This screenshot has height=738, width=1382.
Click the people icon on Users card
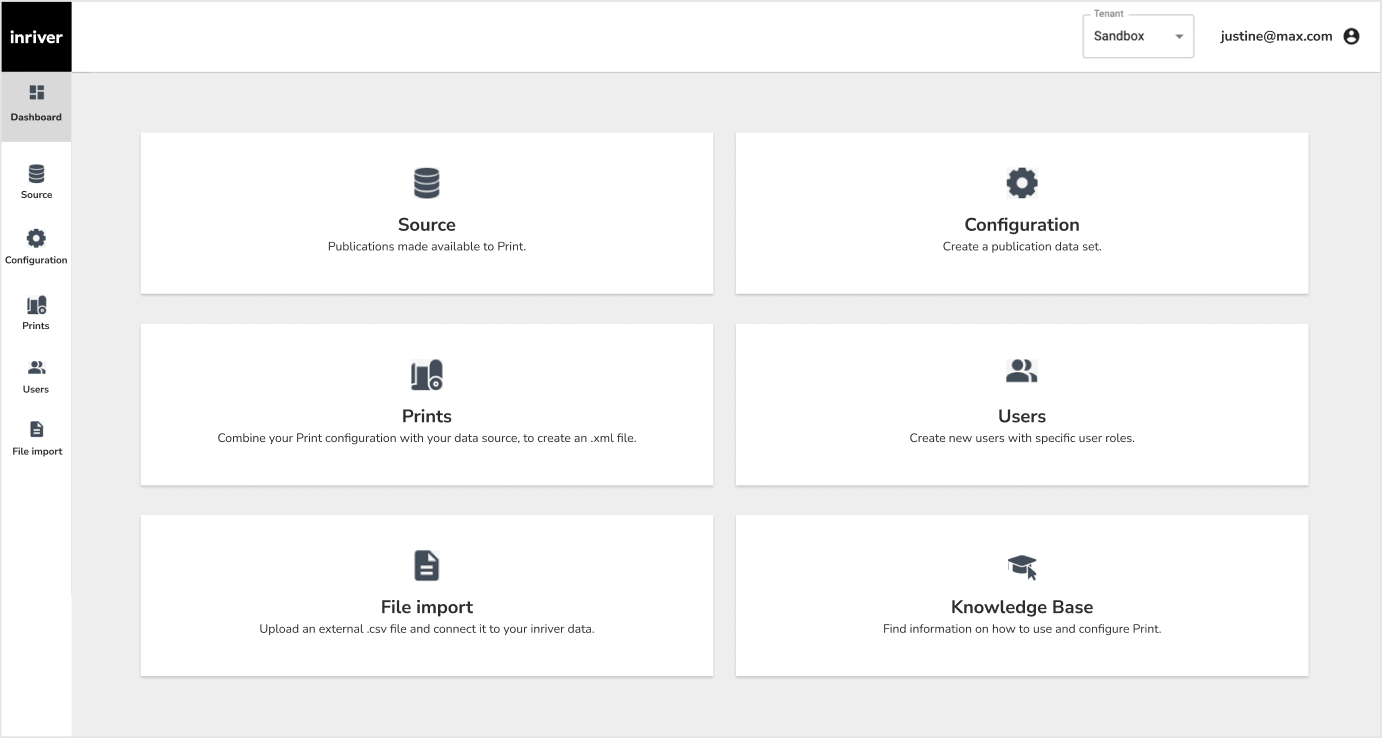coord(1022,372)
